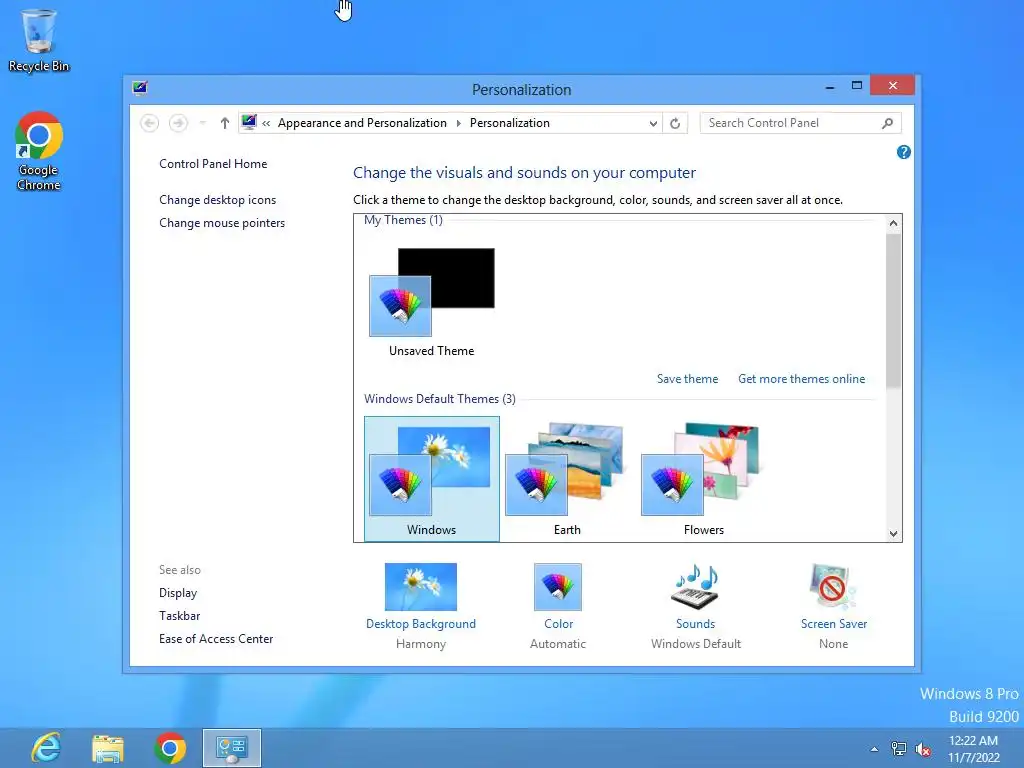Expand the breadcrumb arrow after Appearance and Personalization
This screenshot has height=768, width=1024.
(x=458, y=123)
